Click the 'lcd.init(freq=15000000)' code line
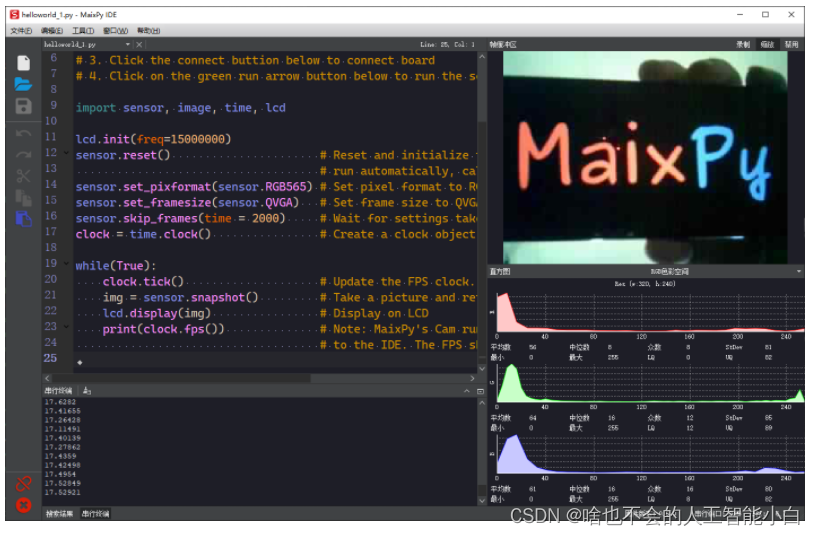This screenshot has width=815, height=536. click(x=153, y=139)
